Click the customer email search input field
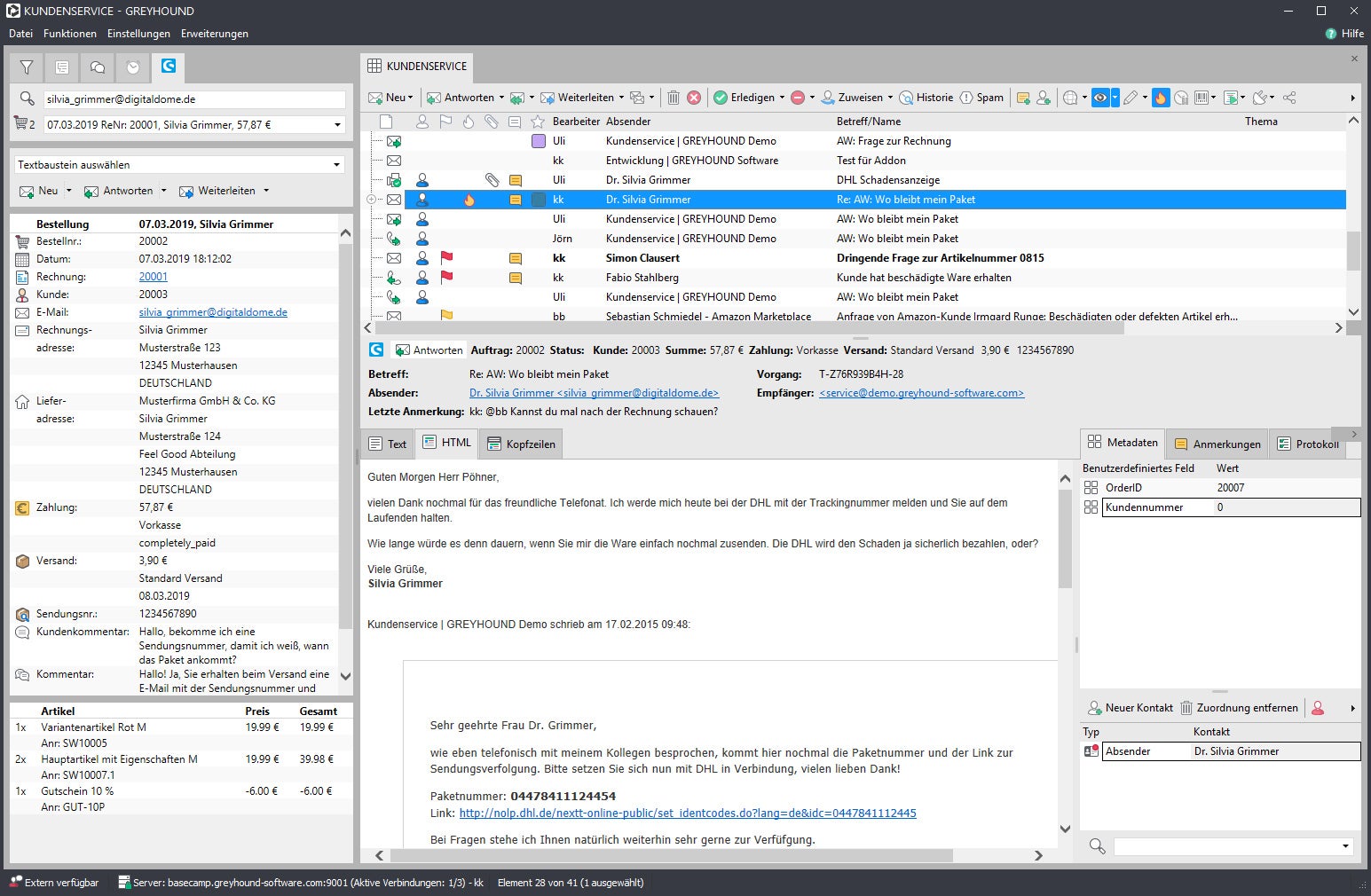Screen dimensions: 1371x896 click(x=194, y=99)
